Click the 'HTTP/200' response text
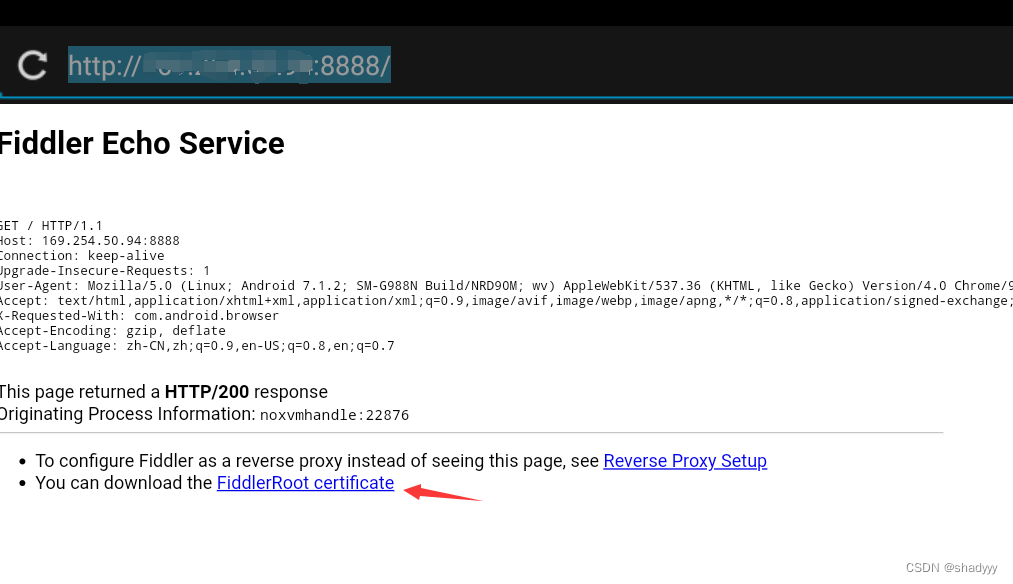The width and height of the screenshot is (1013, 584). 207,391
